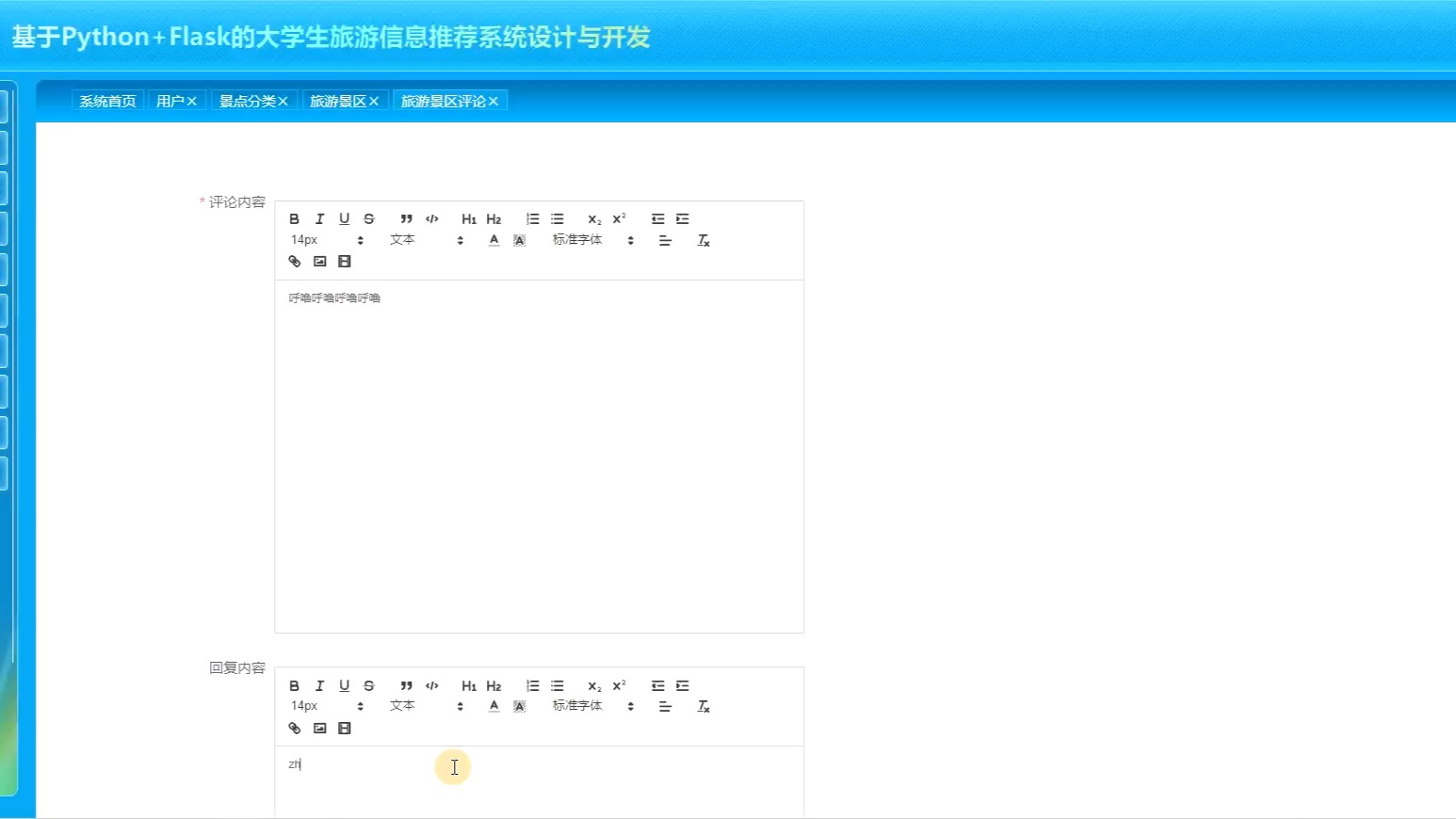Pick background color in 评论内容 editor

click(519, 241)
